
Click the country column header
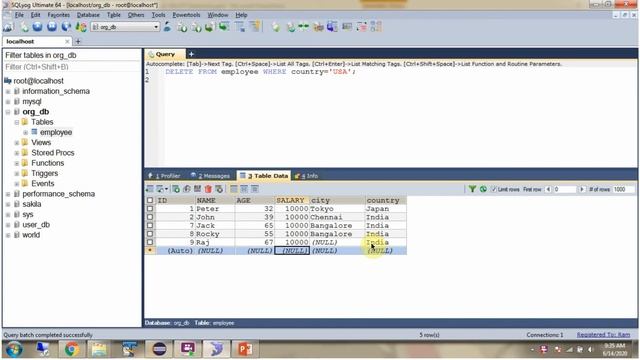click(386, 200)
